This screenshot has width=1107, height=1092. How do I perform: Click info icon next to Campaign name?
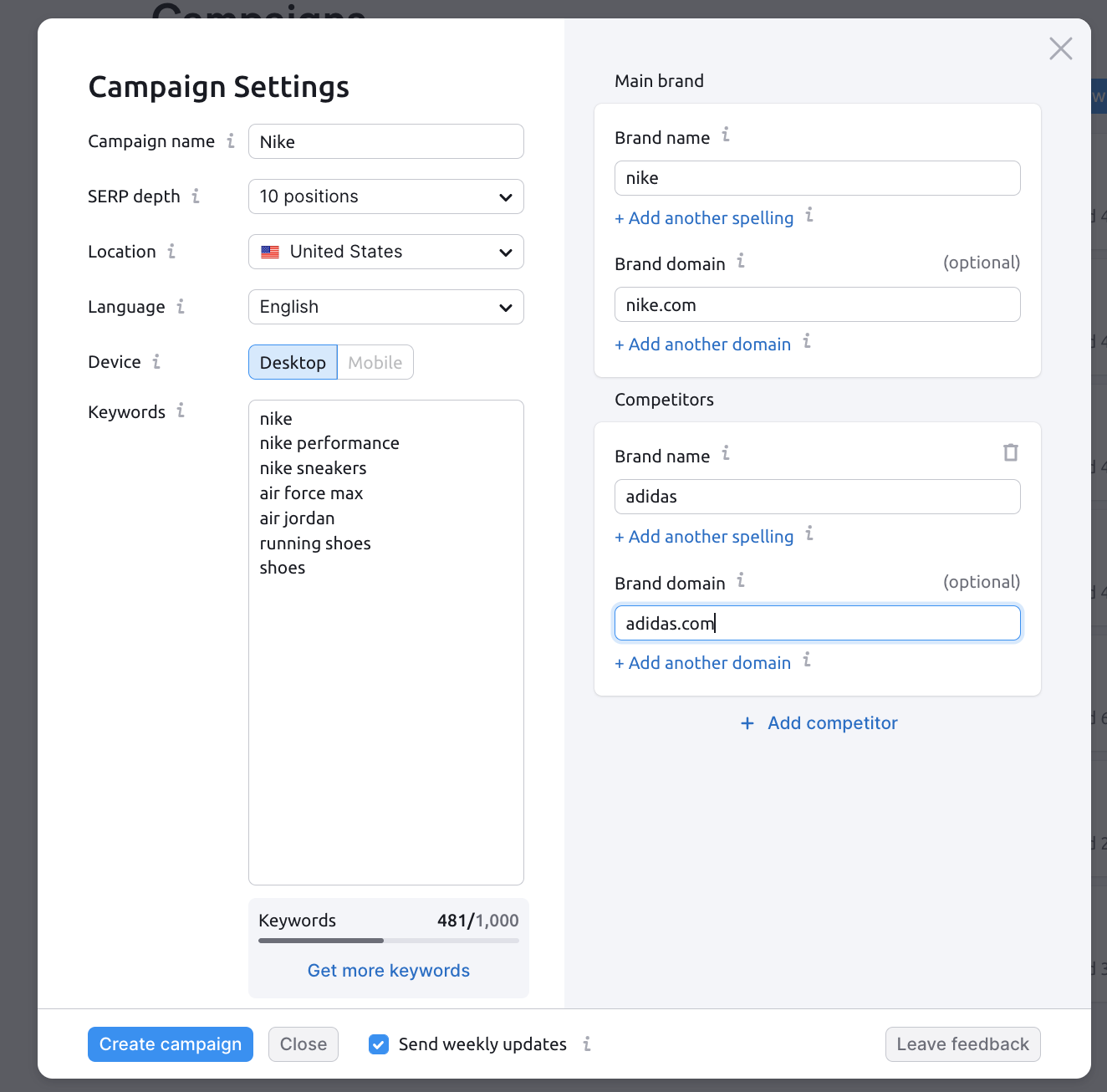[231, 140]
